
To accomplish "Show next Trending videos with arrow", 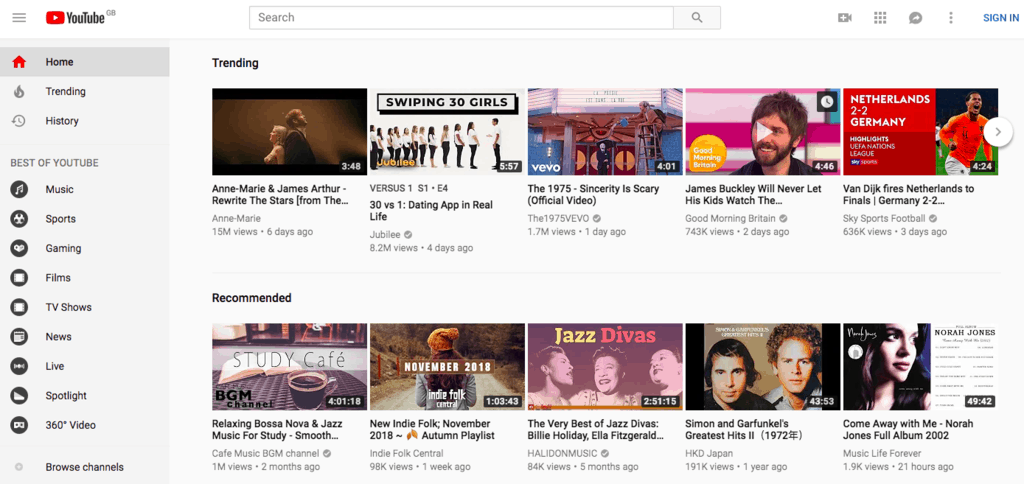I will tap(998, 132).
